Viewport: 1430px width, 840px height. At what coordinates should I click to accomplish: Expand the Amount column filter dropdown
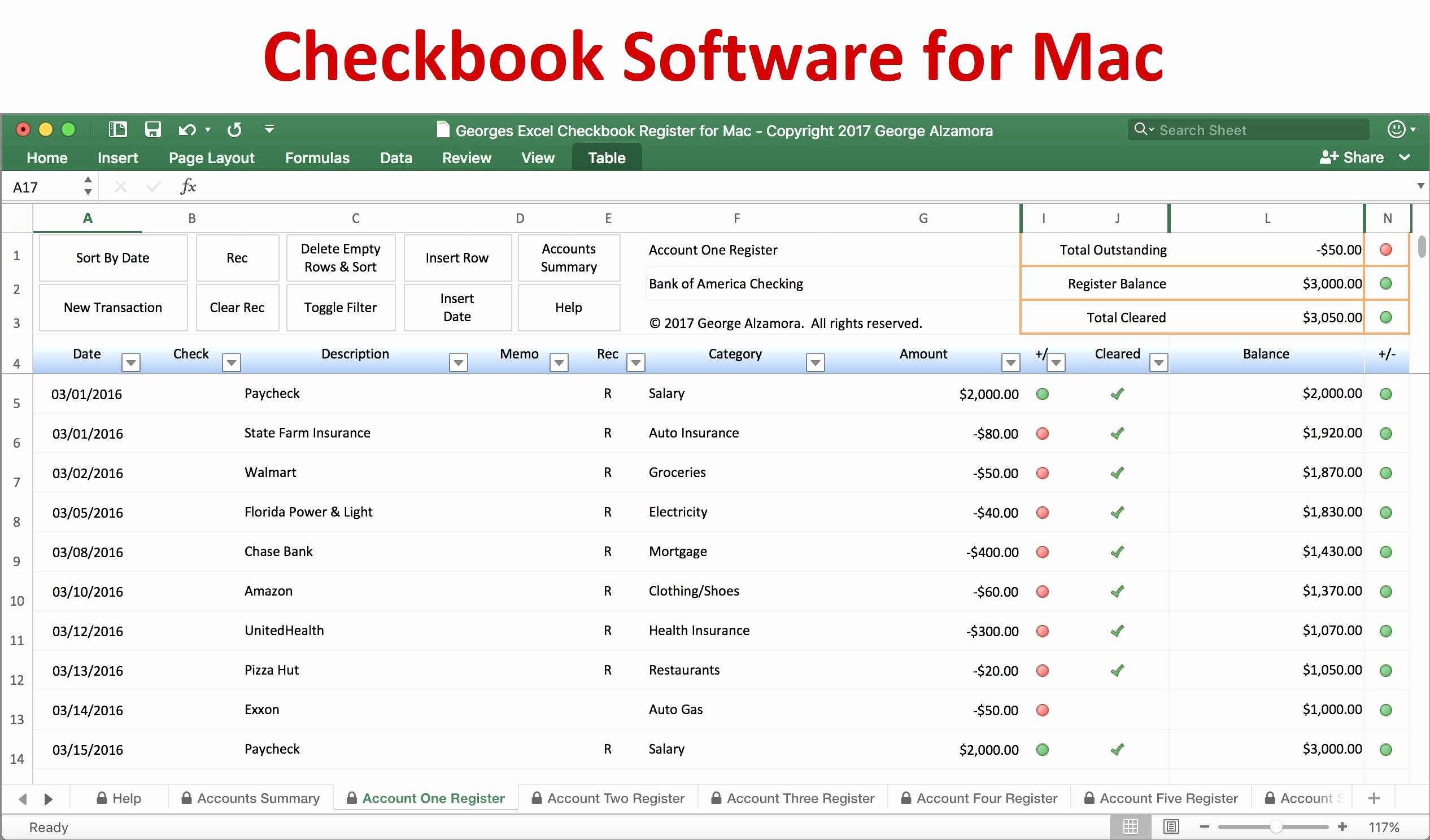[x=1010, y=362]
